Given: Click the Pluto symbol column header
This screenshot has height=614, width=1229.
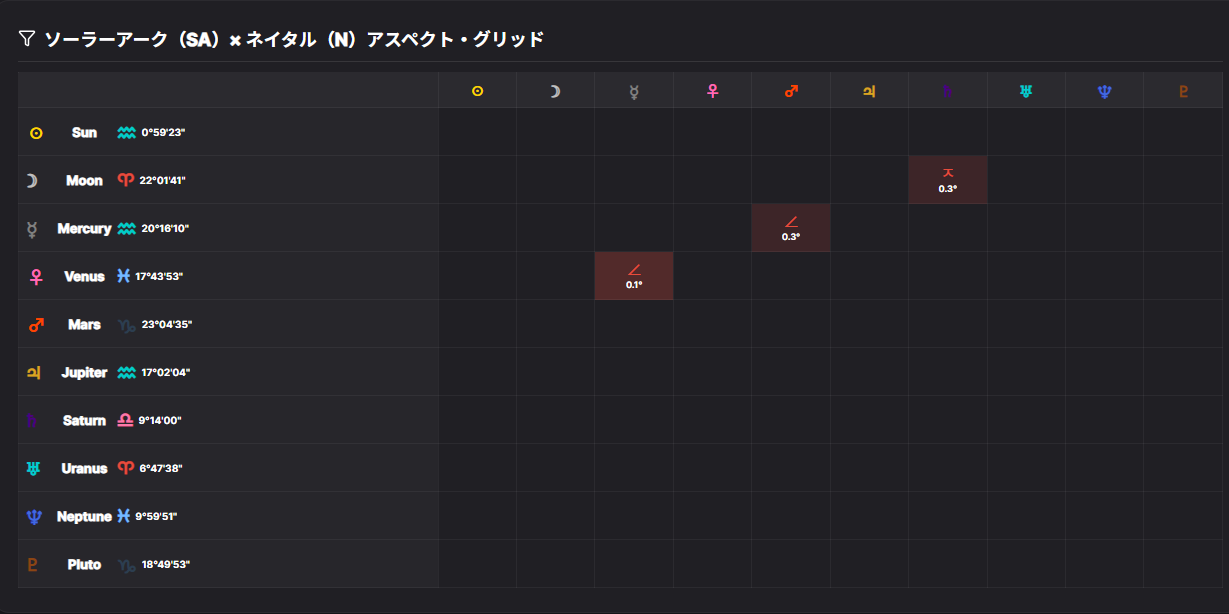Looking at the screenshot, I should 1183,91.
